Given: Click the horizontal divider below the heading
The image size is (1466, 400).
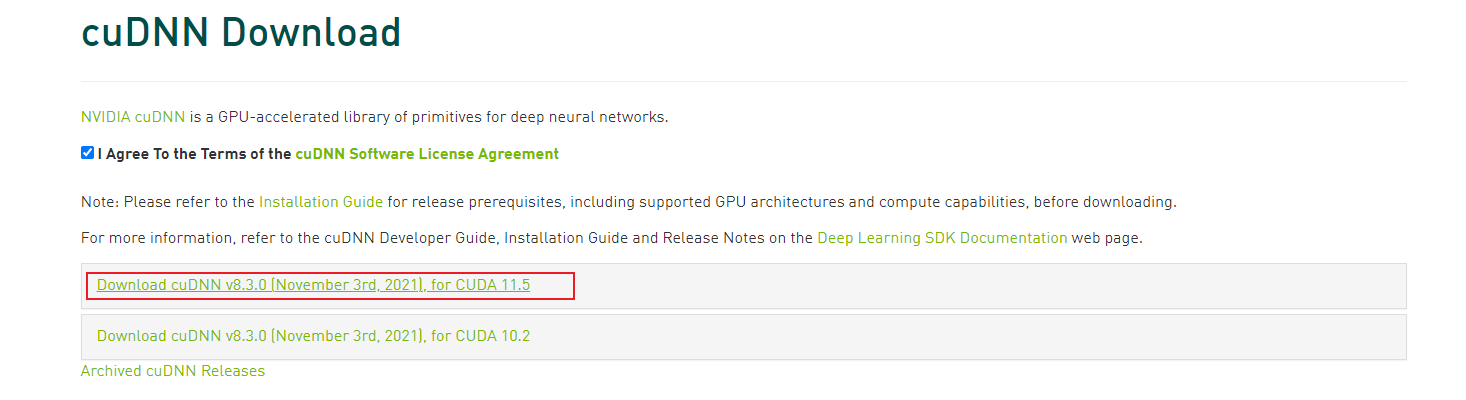Looking at the screenshot, I should 743,81.
